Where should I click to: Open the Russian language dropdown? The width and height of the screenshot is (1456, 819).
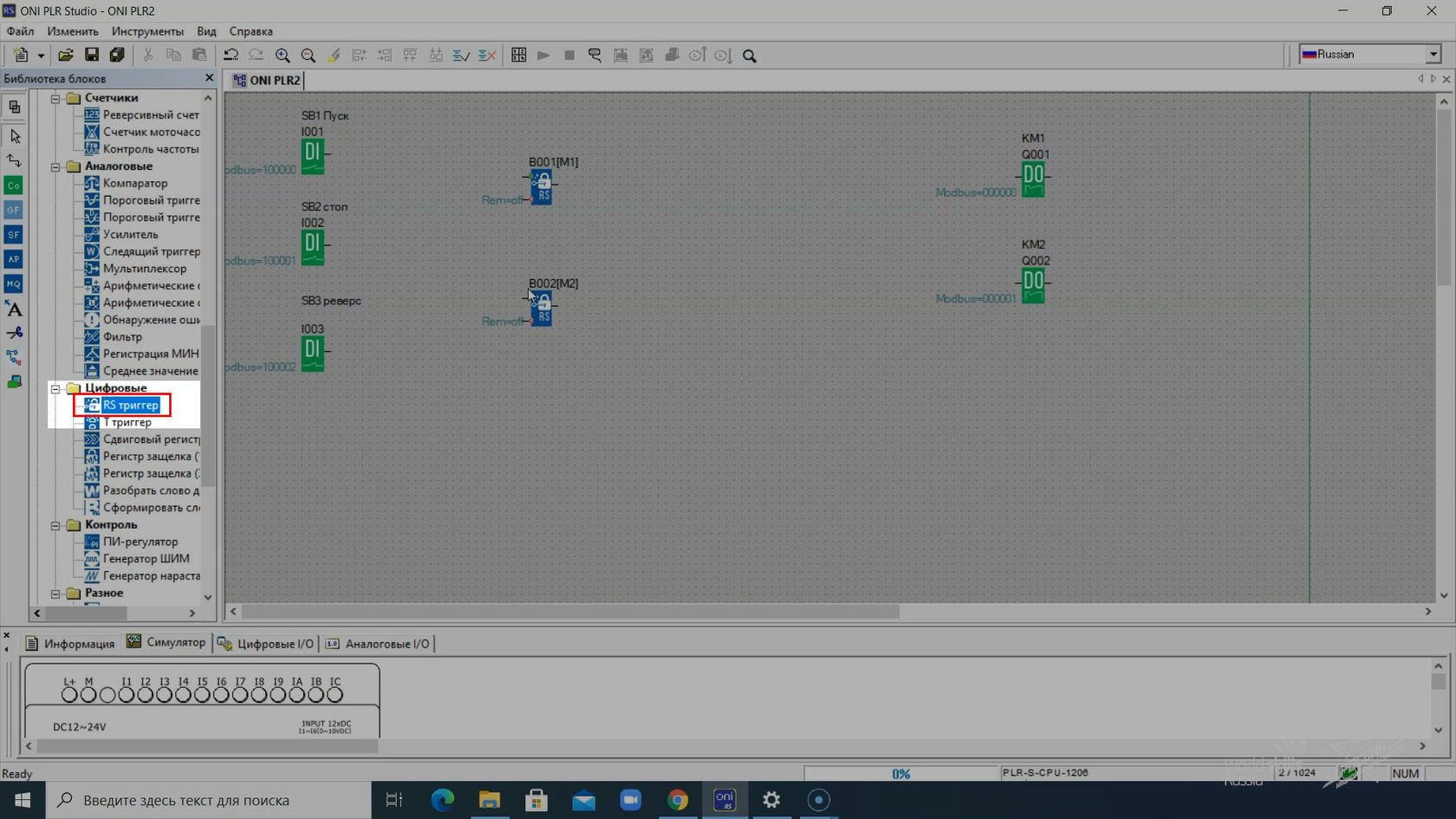click(1433, 54)
